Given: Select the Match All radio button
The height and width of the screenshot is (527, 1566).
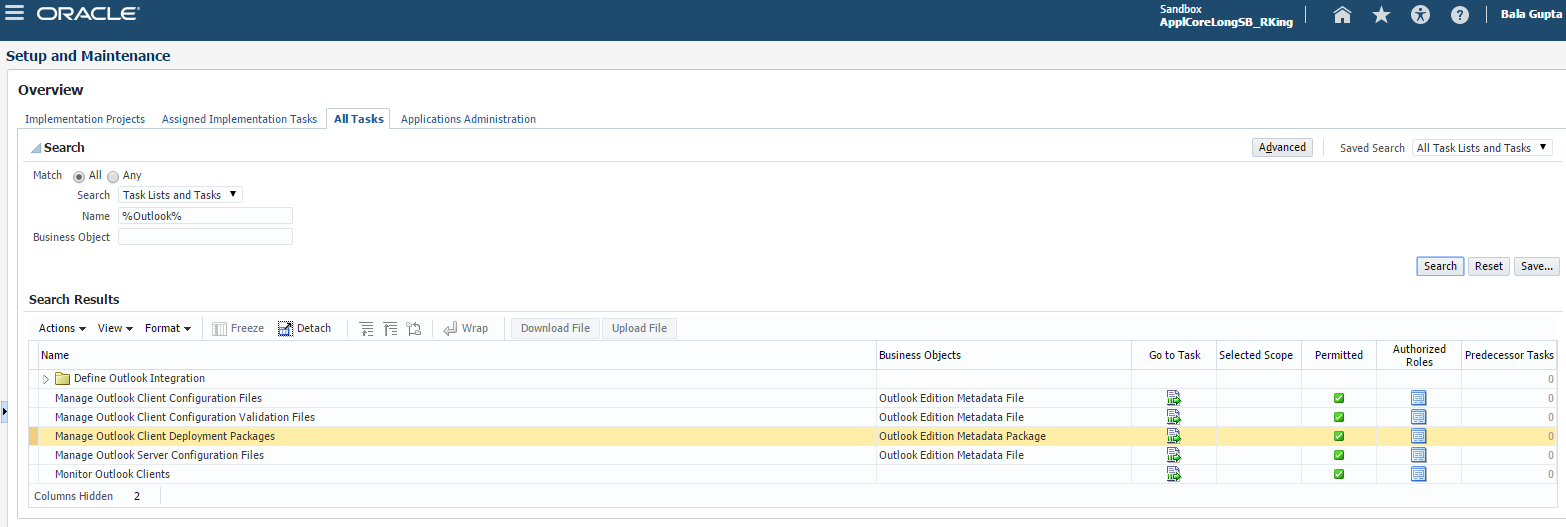Looking at the screenshot, I should pyautogui.click(x=79, y=176).
